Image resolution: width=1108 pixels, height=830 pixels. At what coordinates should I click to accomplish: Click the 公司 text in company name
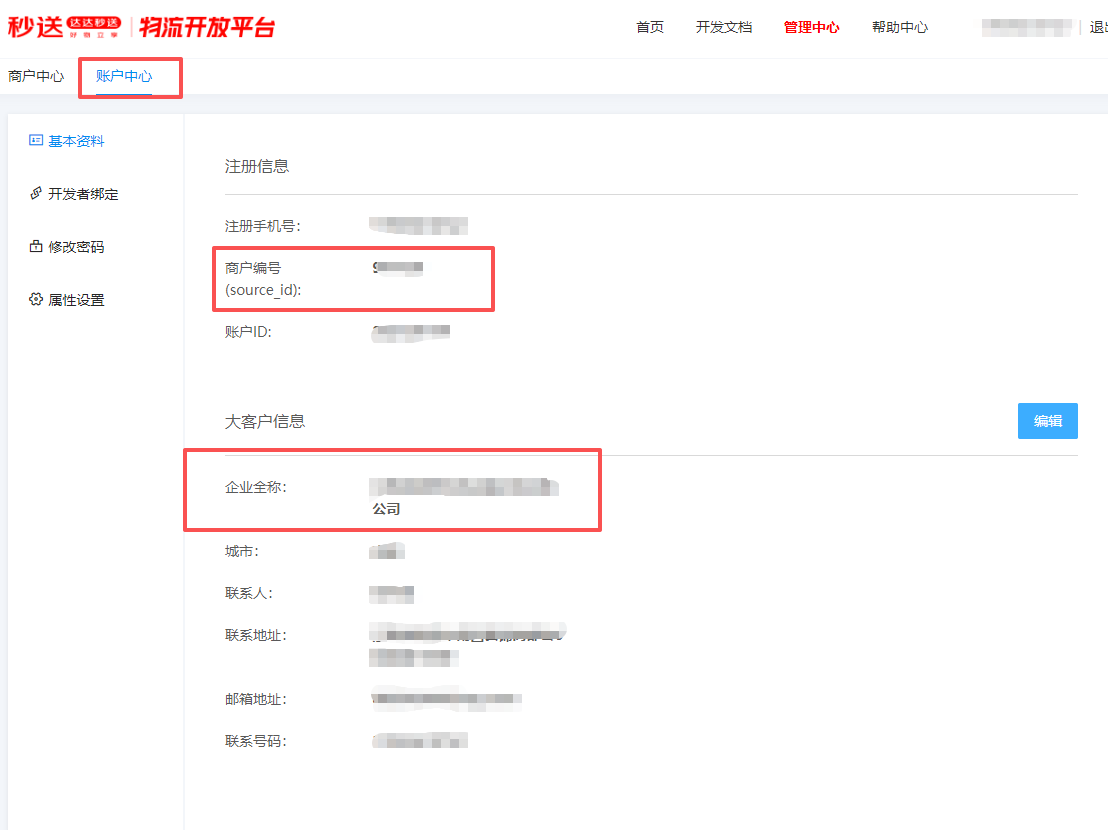[x=386, y=509]
